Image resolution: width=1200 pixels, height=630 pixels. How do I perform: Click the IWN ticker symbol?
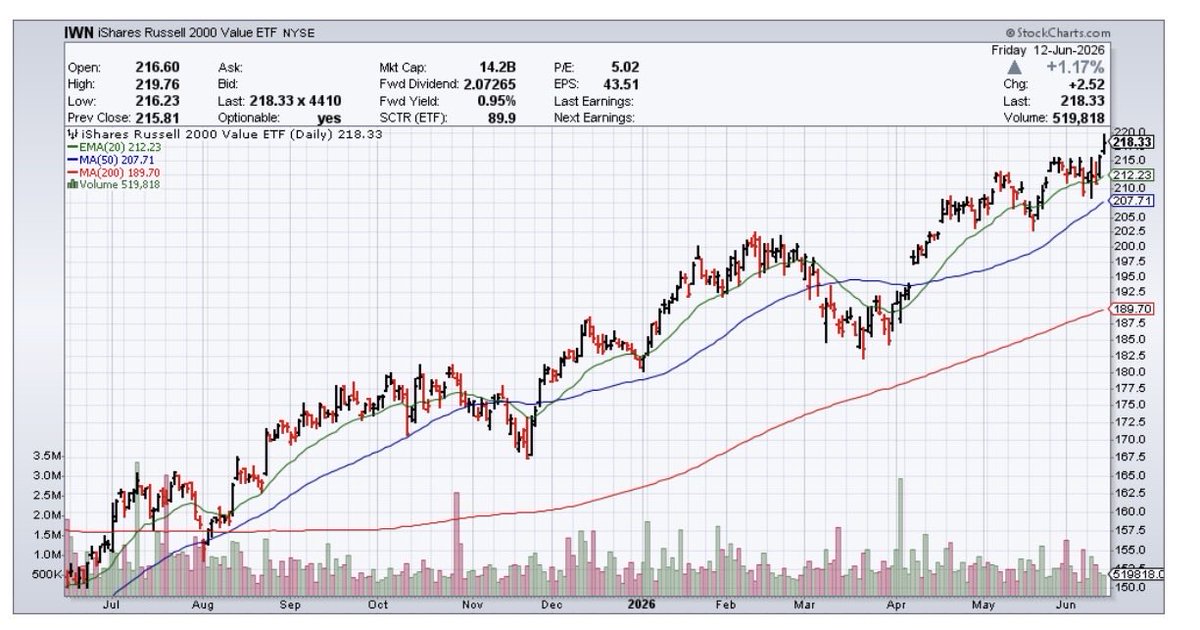[81, 33]
